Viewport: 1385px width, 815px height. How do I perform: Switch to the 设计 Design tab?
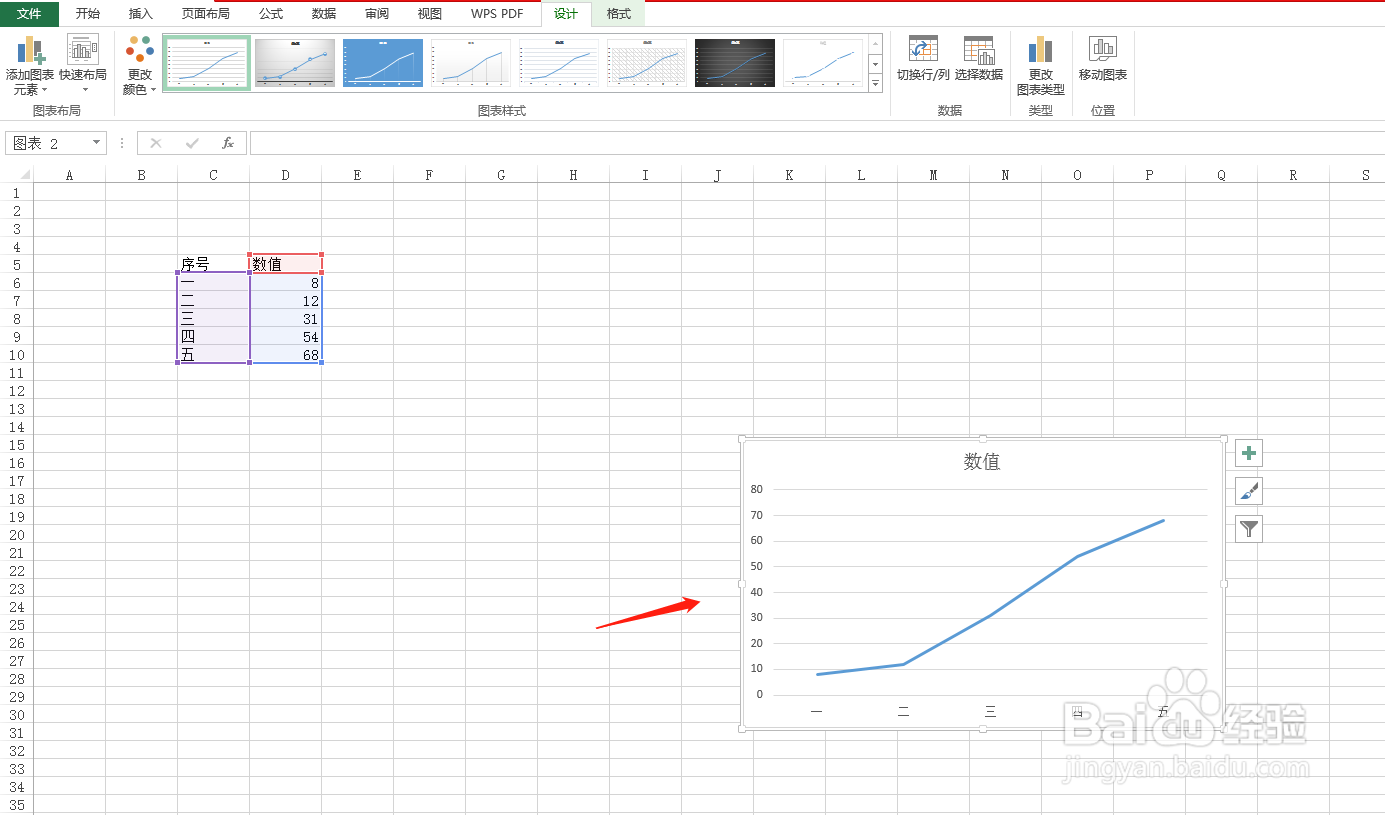[x=566, y=14]
